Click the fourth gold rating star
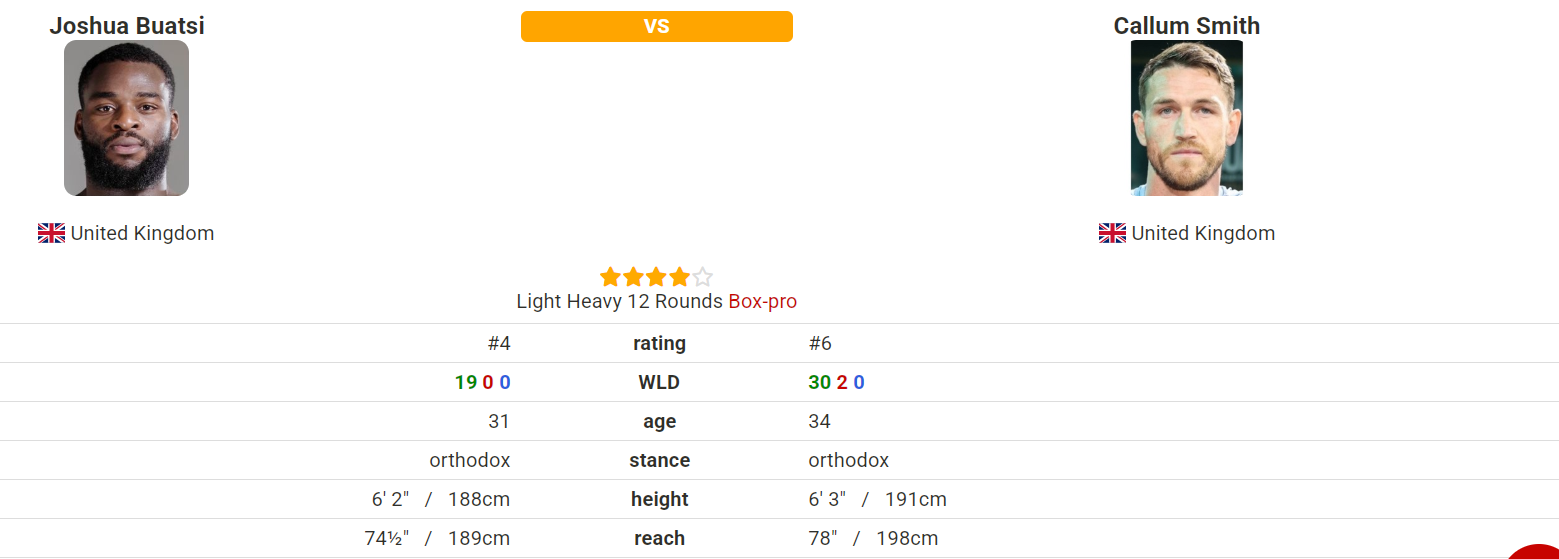Screen dimensions: 1559x559 pos(679,277)
